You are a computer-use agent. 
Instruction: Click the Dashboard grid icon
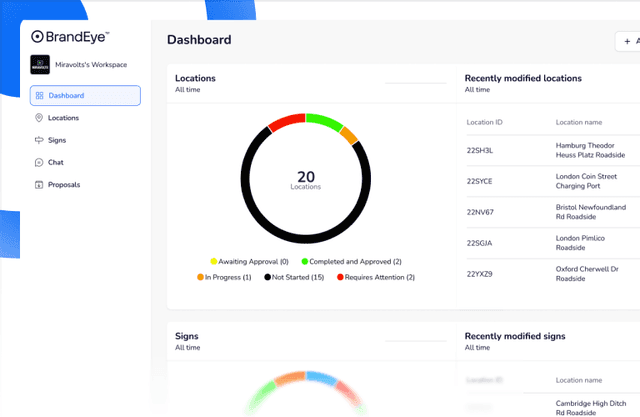tap(39, 95)
